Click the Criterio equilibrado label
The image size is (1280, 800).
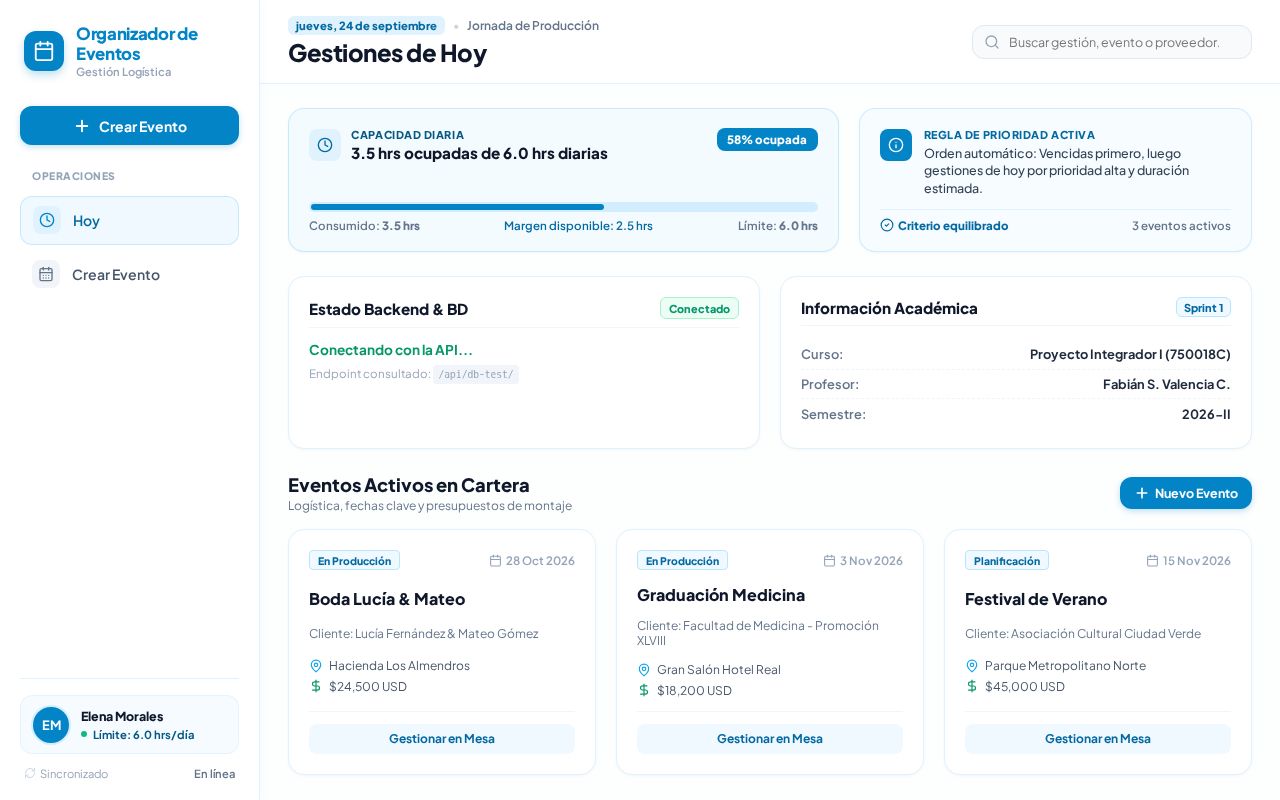tap(953, 225)
